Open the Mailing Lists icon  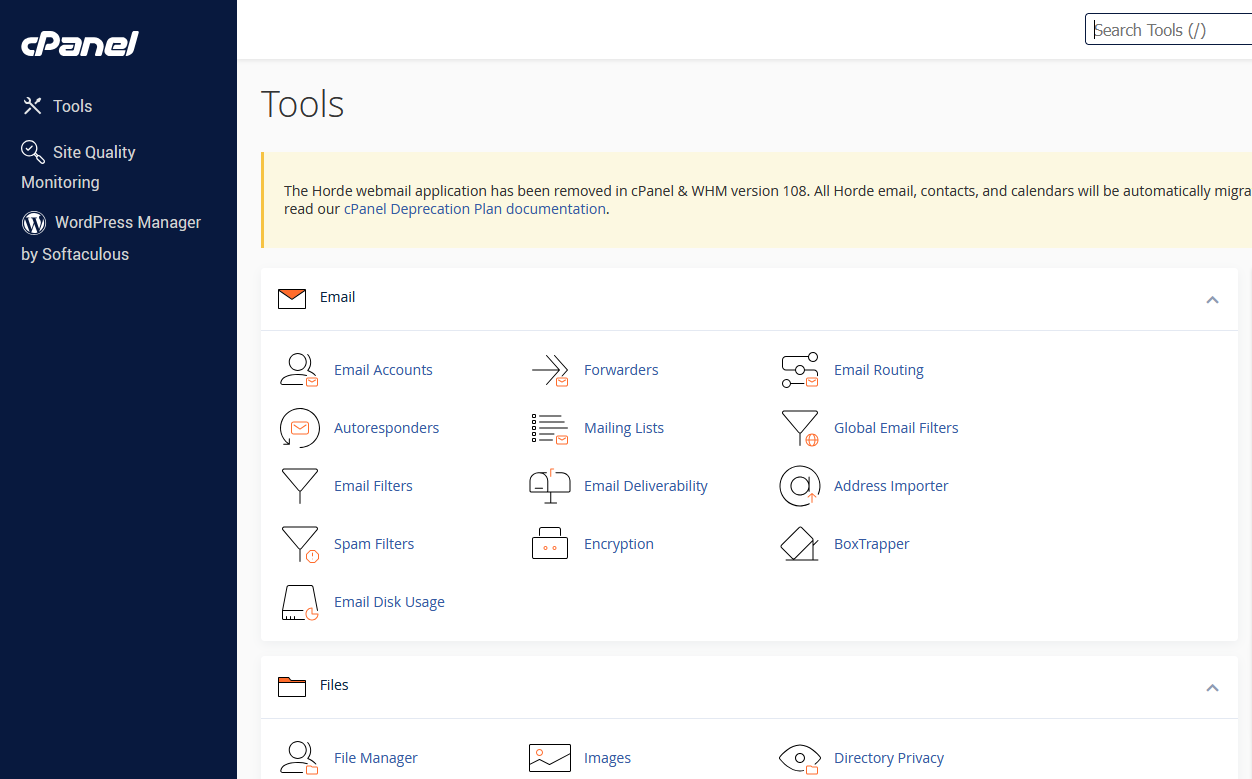point(549,428)
